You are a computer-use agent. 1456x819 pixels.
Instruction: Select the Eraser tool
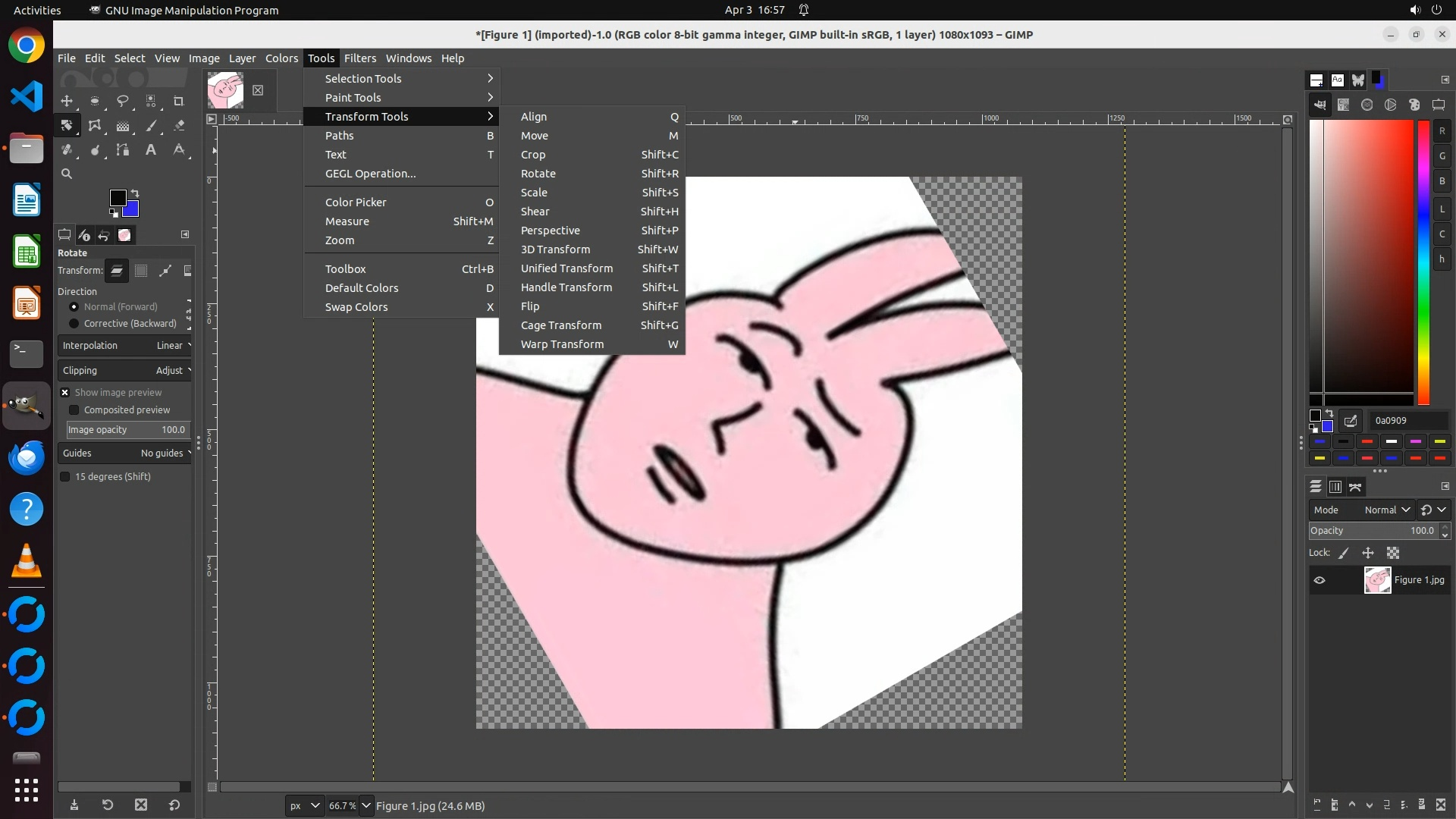pyautogui.click(x=179, y=126)
